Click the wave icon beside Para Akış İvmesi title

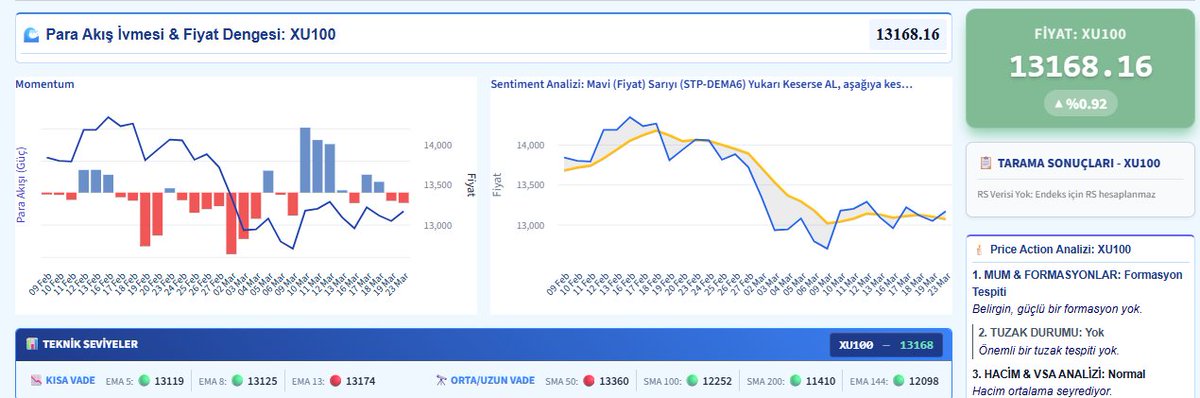[x=31, y=35]
